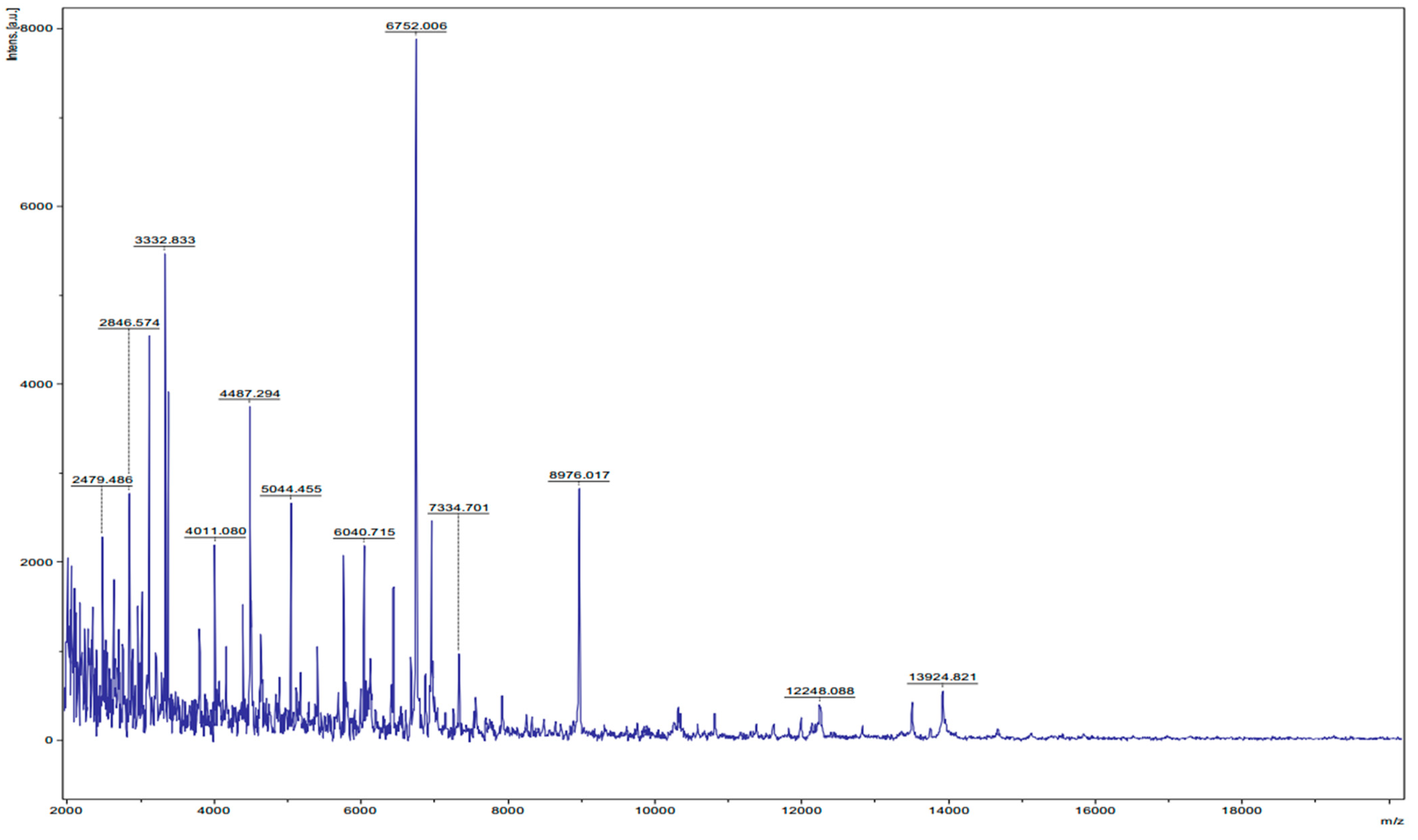1418x840 pixels.
Task: Click the 10000 m/z tick label
Action: click(655, 810)
